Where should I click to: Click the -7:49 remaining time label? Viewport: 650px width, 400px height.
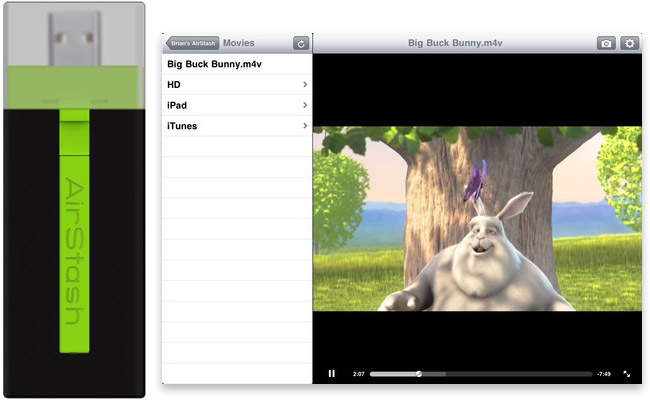pyautogui.click(x=603, y=374)
